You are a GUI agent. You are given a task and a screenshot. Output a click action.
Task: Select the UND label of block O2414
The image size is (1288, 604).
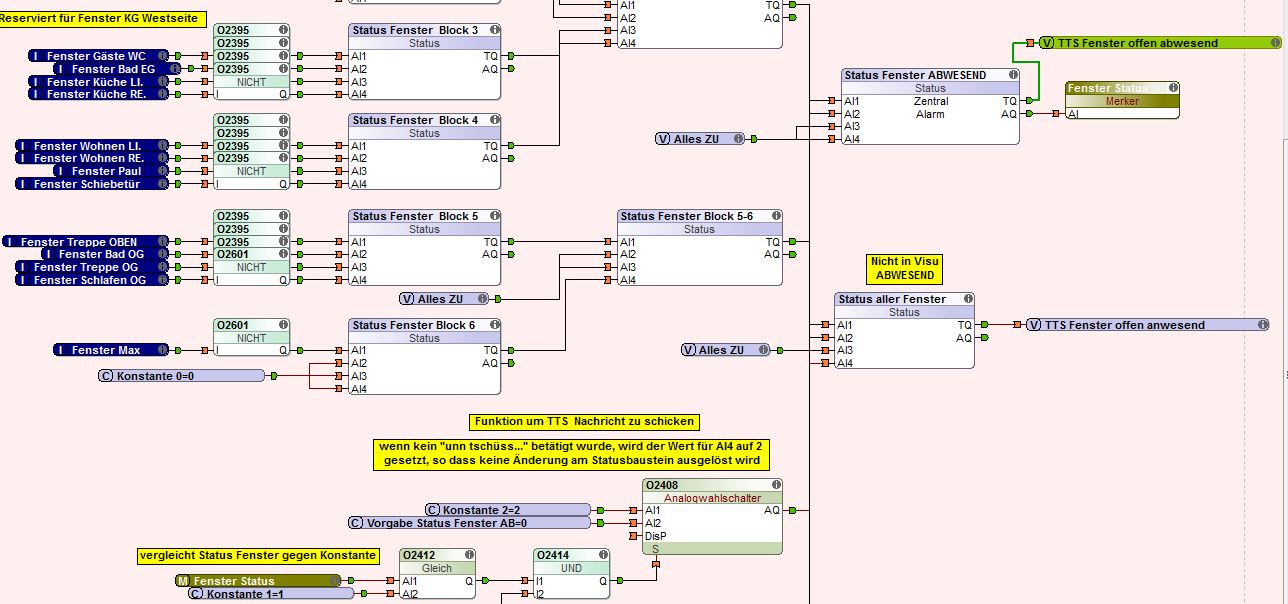pyautogui.click(x=571, y=568)
